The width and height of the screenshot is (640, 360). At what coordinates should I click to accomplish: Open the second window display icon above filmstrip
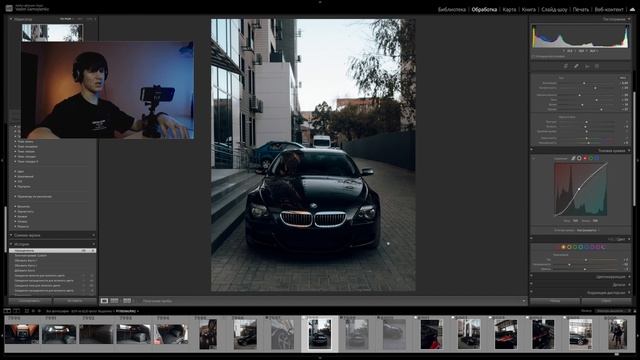coord(16,311)
